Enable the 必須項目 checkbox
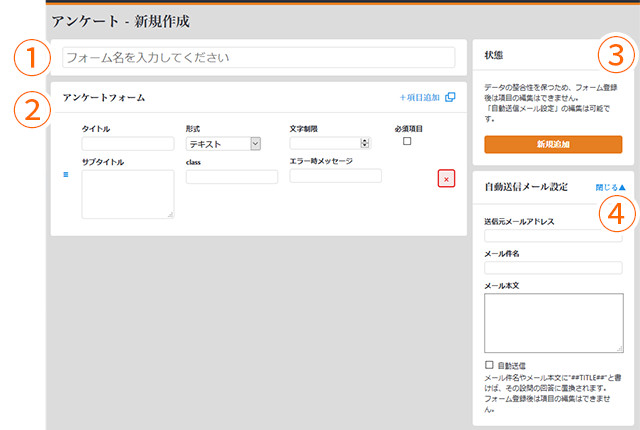 407,142
